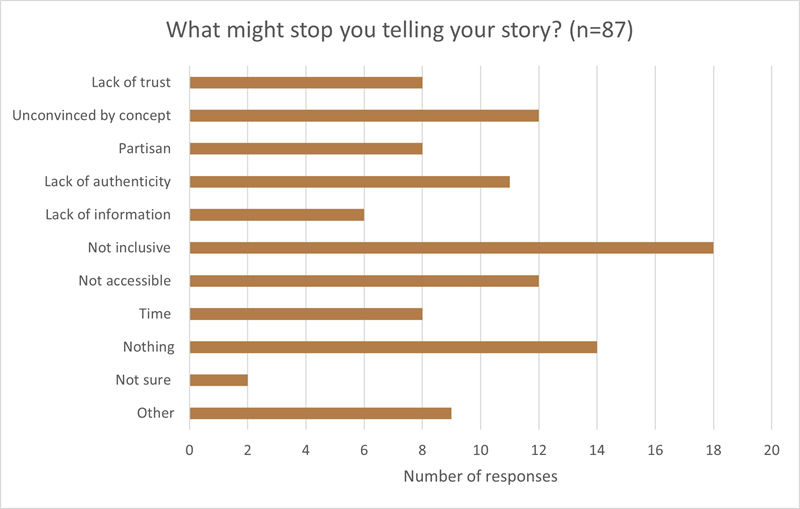
Task: Click the 0 value on horizontal axis
Action: (190, 450)
